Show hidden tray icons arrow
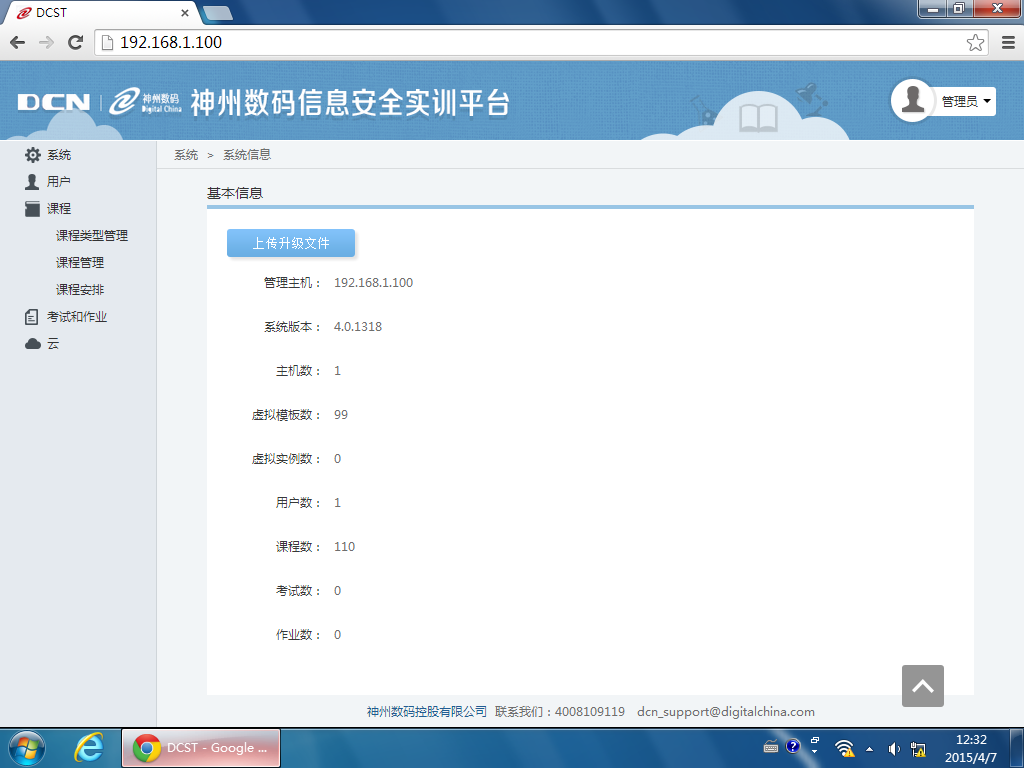The image size is (1024, 768). click(x=869, y=749)
